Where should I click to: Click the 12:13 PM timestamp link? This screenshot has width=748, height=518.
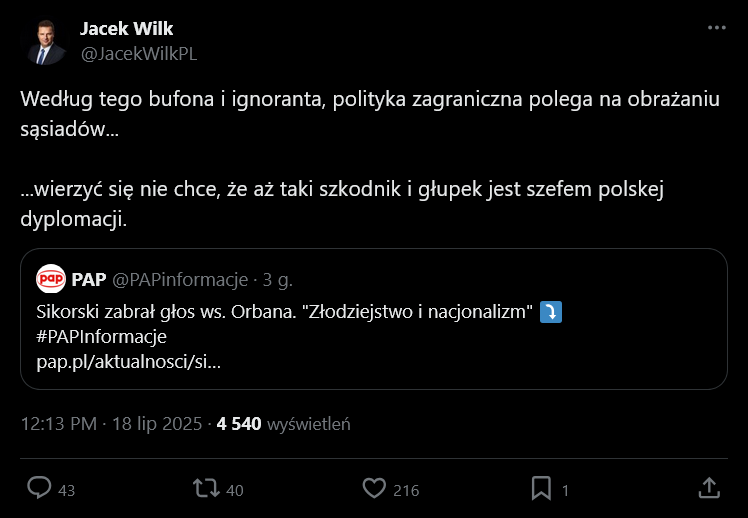click(x=58, y=424)
